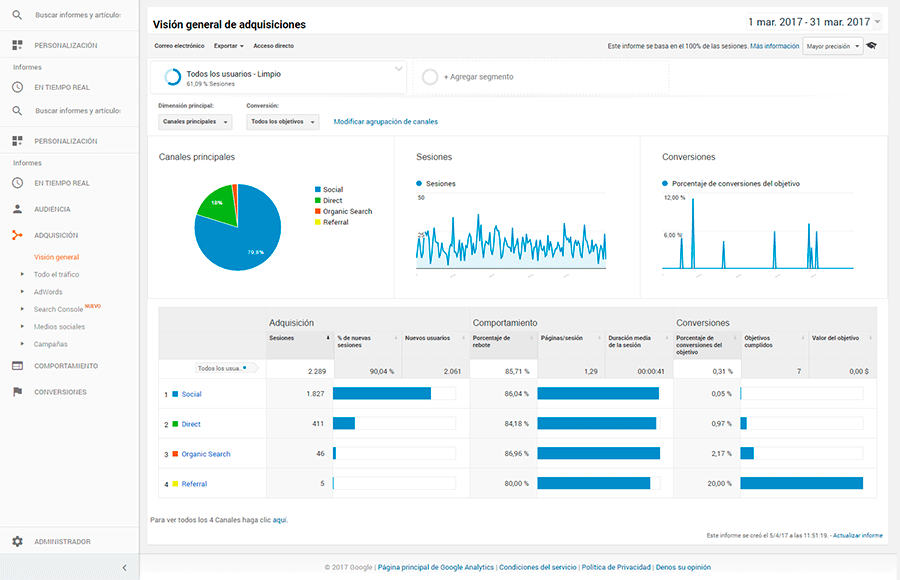Open Administrador gear icon

coord(17,542)
